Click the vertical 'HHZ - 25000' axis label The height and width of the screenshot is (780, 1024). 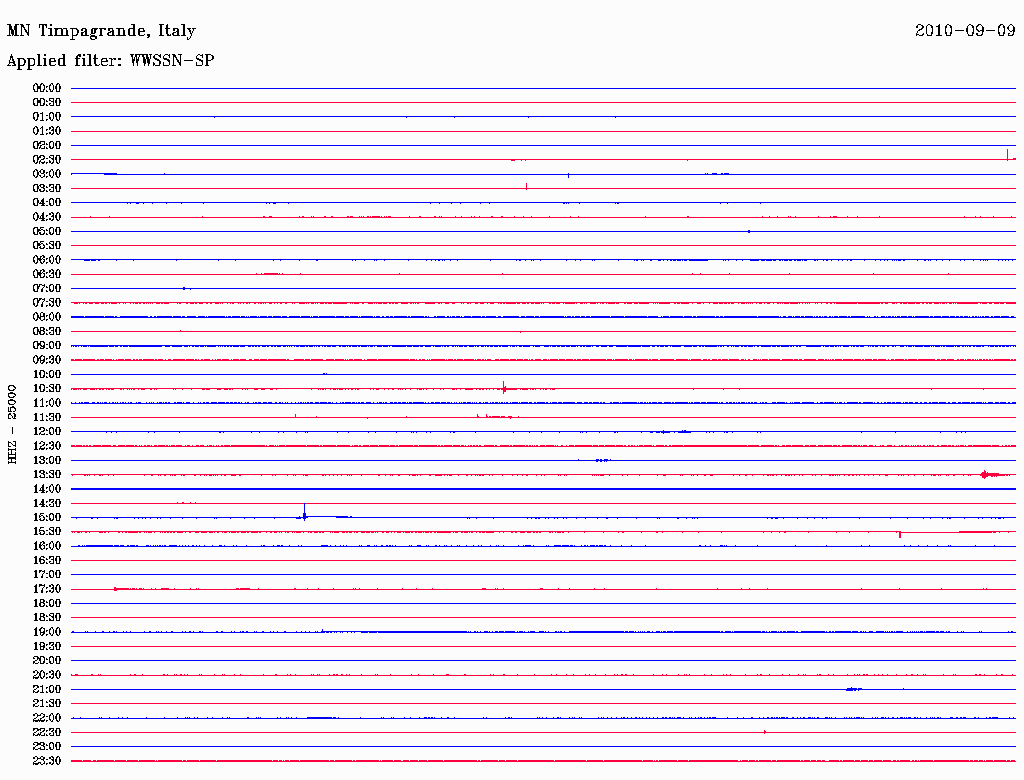pyautogui.click(x=12, y=424)
